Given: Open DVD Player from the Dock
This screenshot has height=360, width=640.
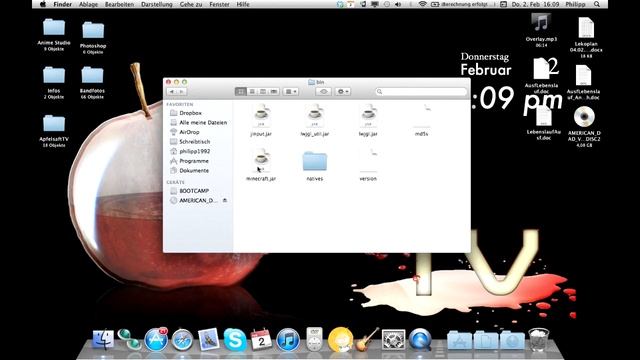Looking at the screenshot, I should pos(314,340).
